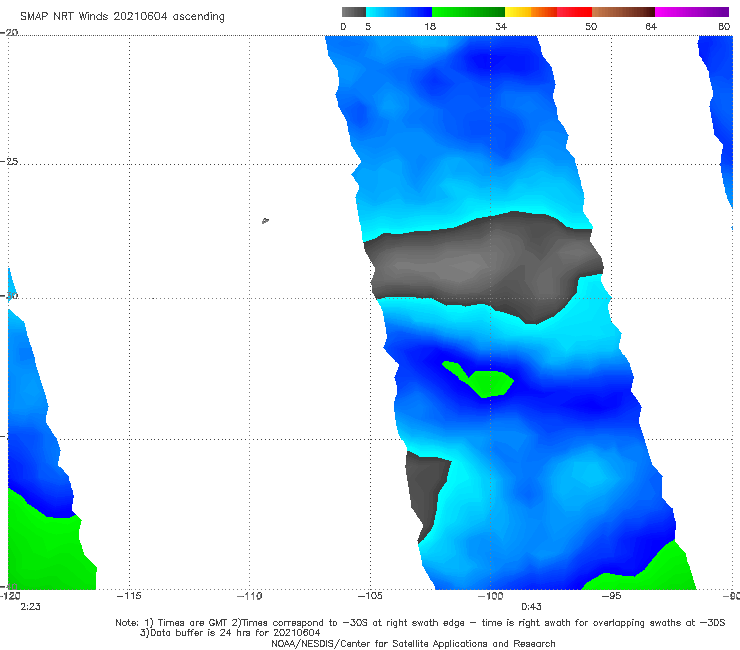740x650 pixels.
Task: Select the gray 0-5 colorbar segment
Action: (354, 12)
